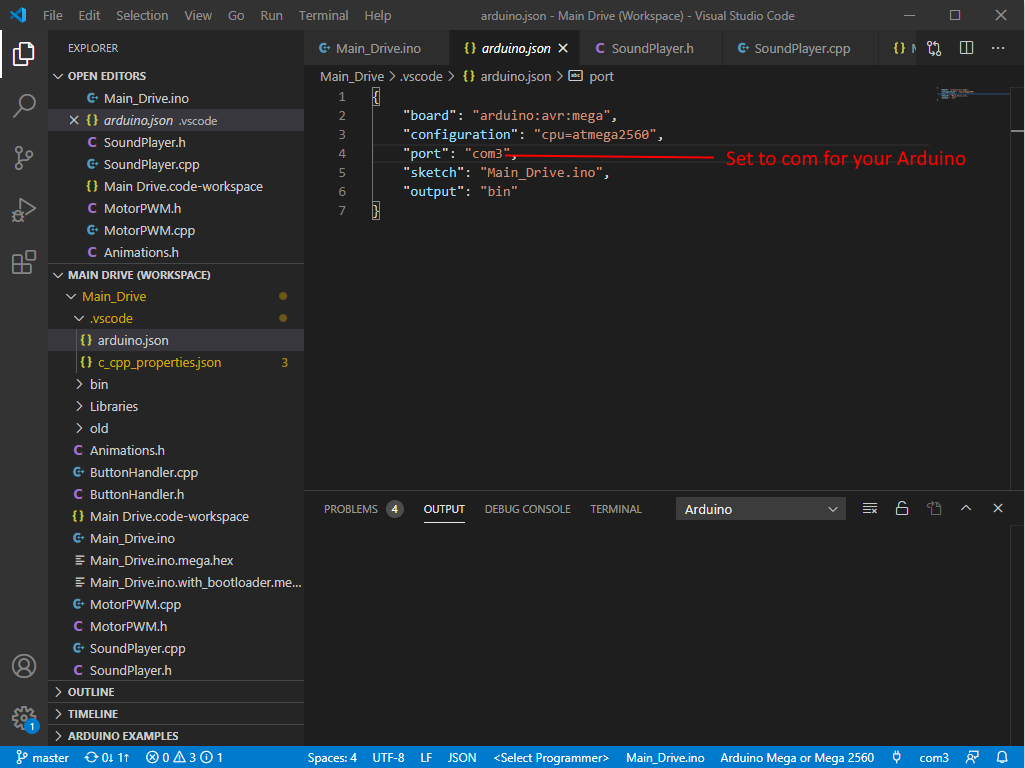Open the Terminal menu
Viewport: 1025px width, 768px height.
[x=323, y=15]
